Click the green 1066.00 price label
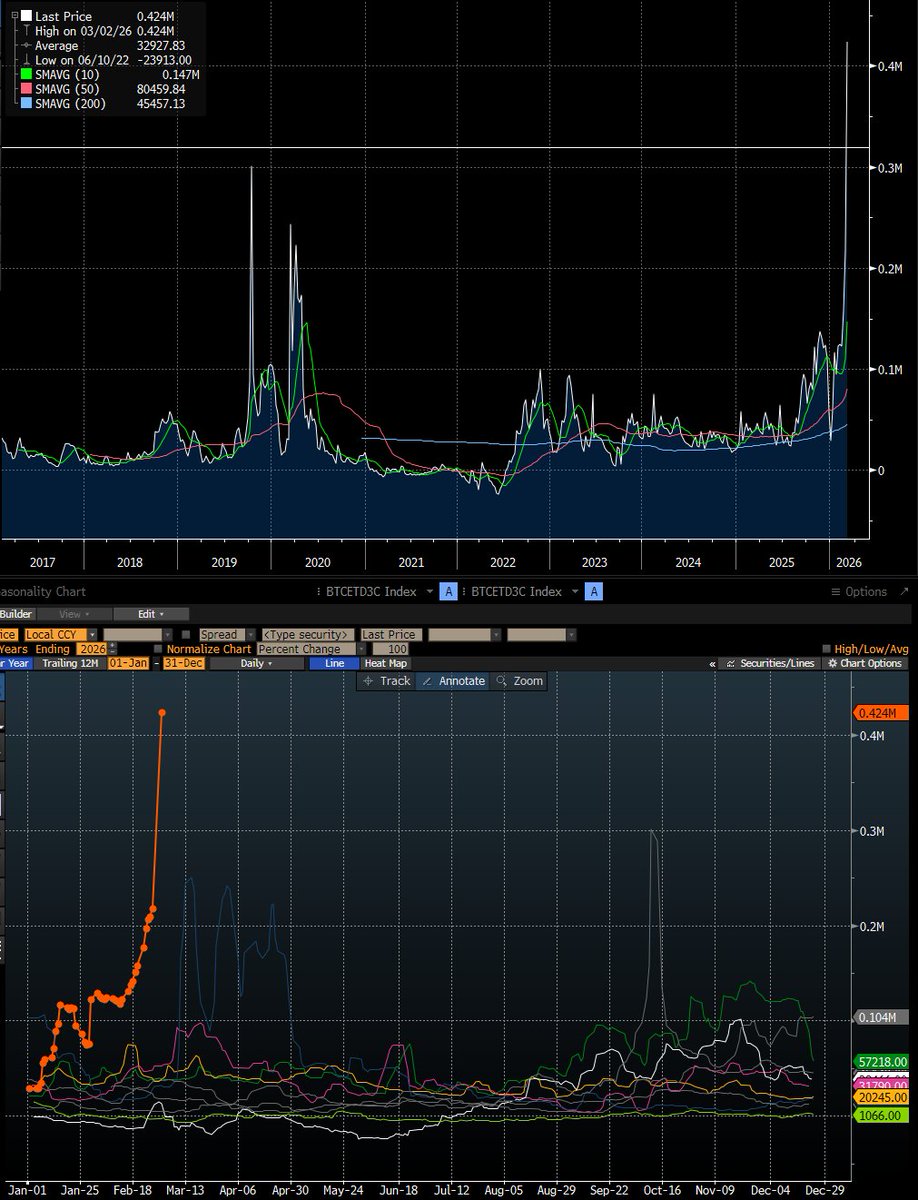The image size is (918, 1200). 881,1115
